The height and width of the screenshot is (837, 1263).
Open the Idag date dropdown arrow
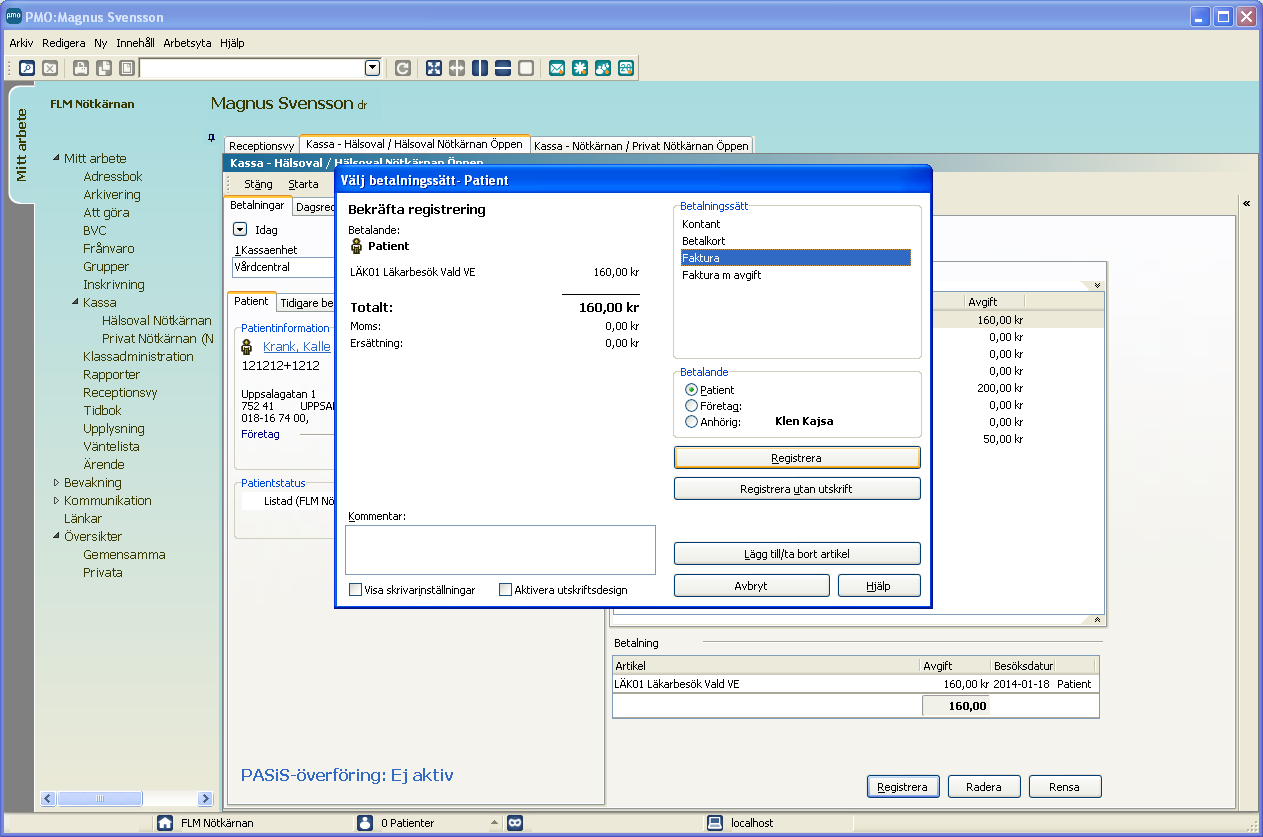tap(240, 229)
